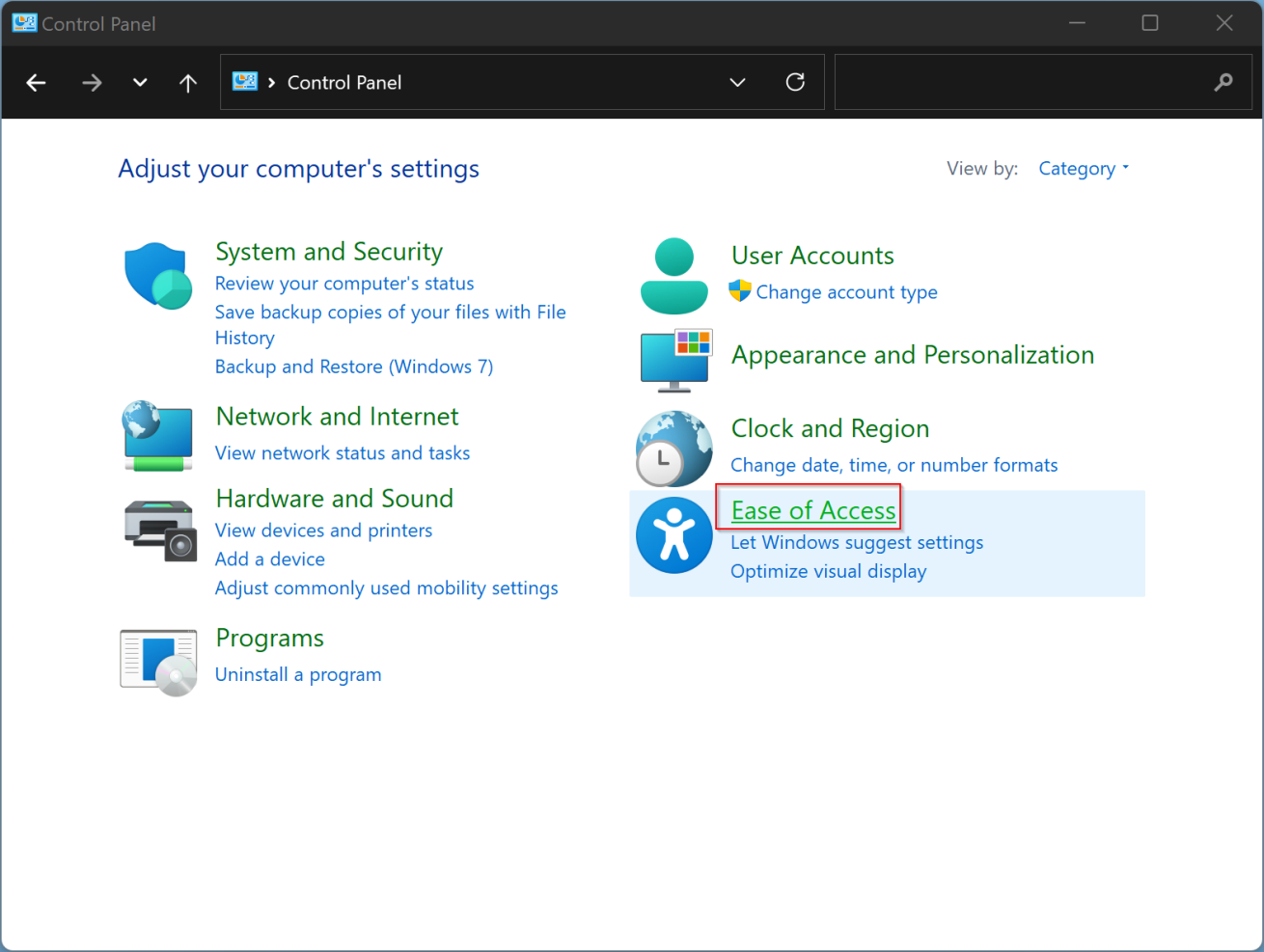Click the Hardware and Sound printer icon

point(160,530)
